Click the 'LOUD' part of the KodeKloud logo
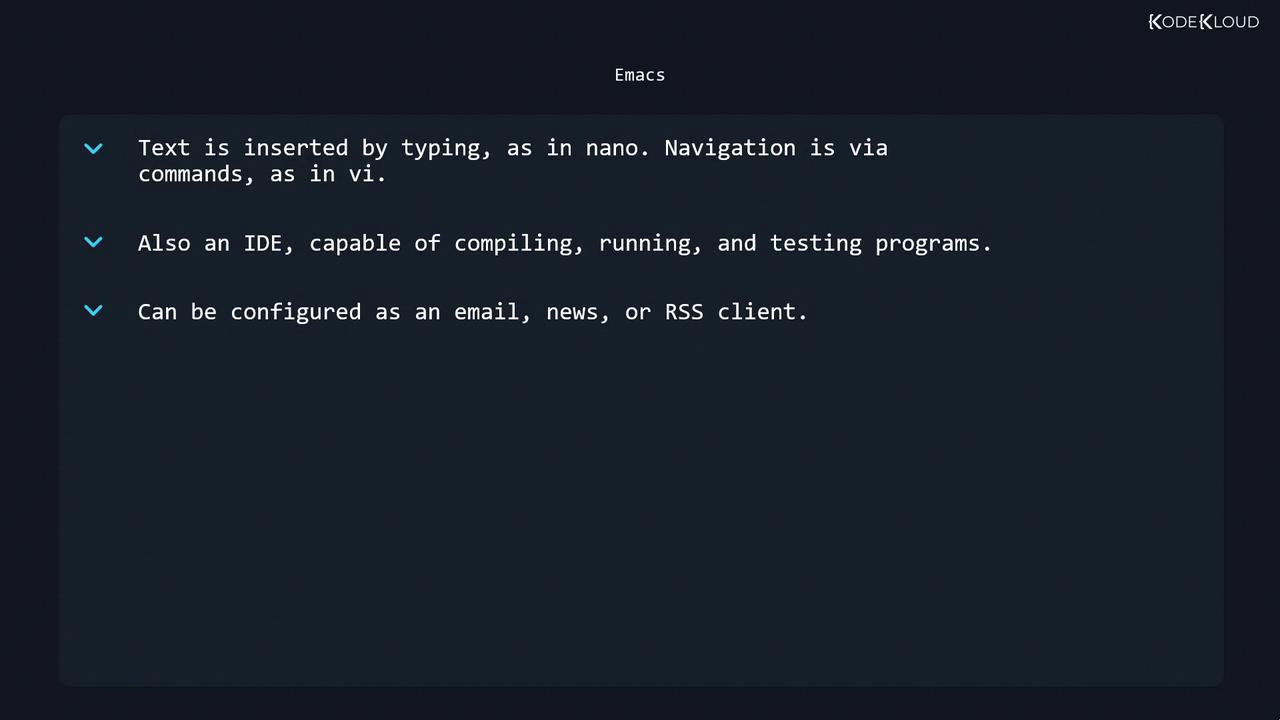 pos(1236,22)
